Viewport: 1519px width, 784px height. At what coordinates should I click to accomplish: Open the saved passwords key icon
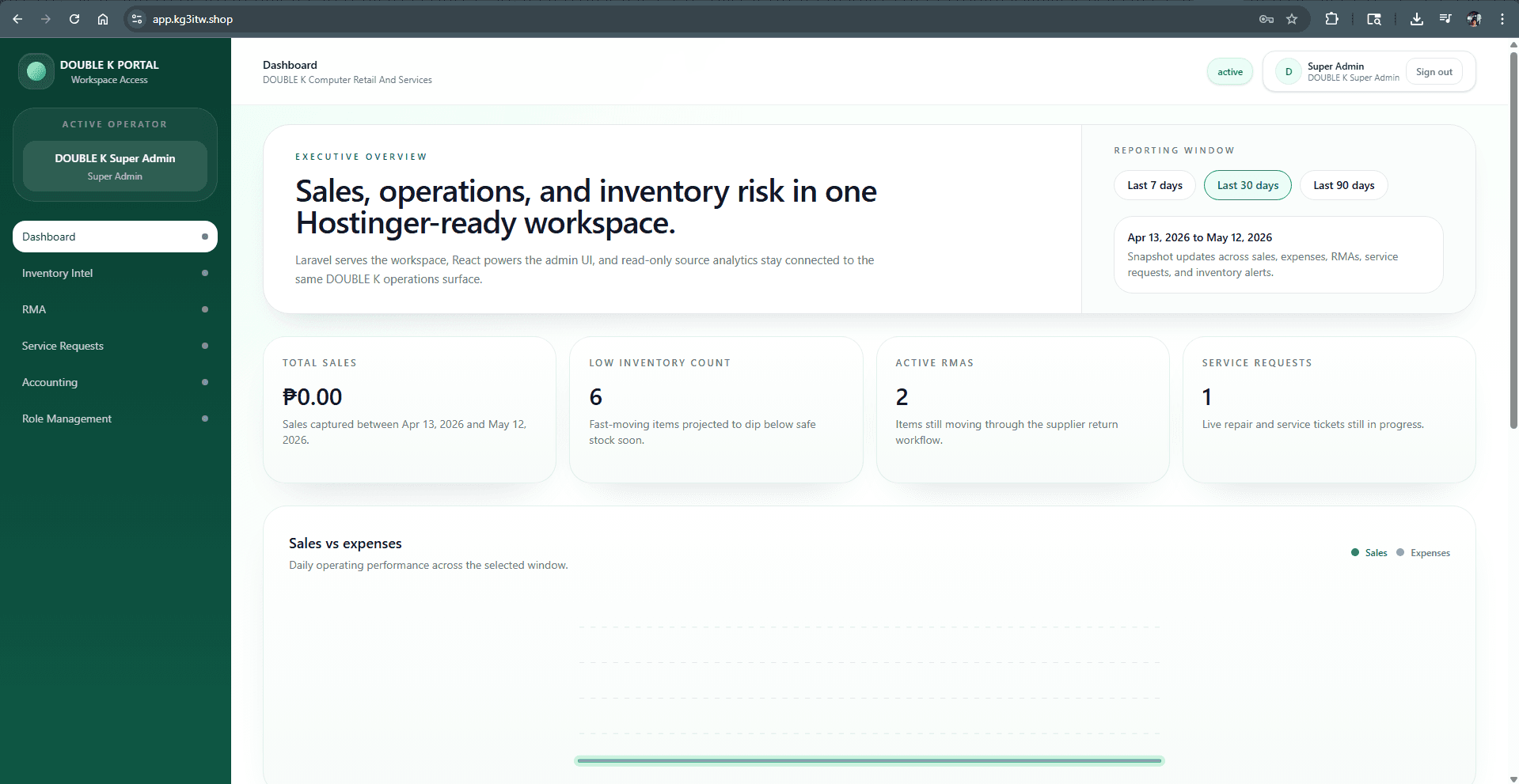(1266, 19)
